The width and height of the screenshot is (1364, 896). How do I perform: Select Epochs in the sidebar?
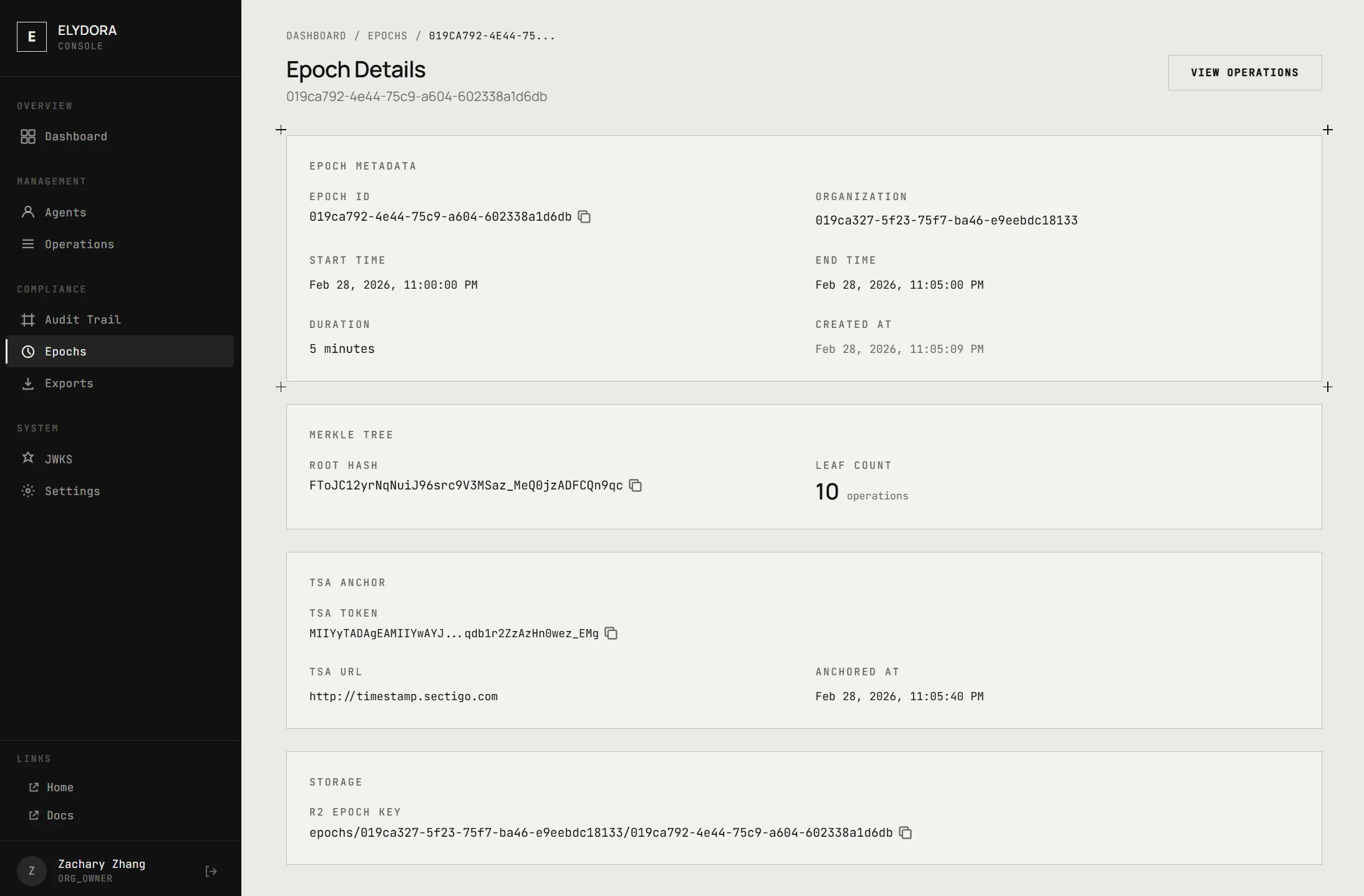tap(65, 352)
